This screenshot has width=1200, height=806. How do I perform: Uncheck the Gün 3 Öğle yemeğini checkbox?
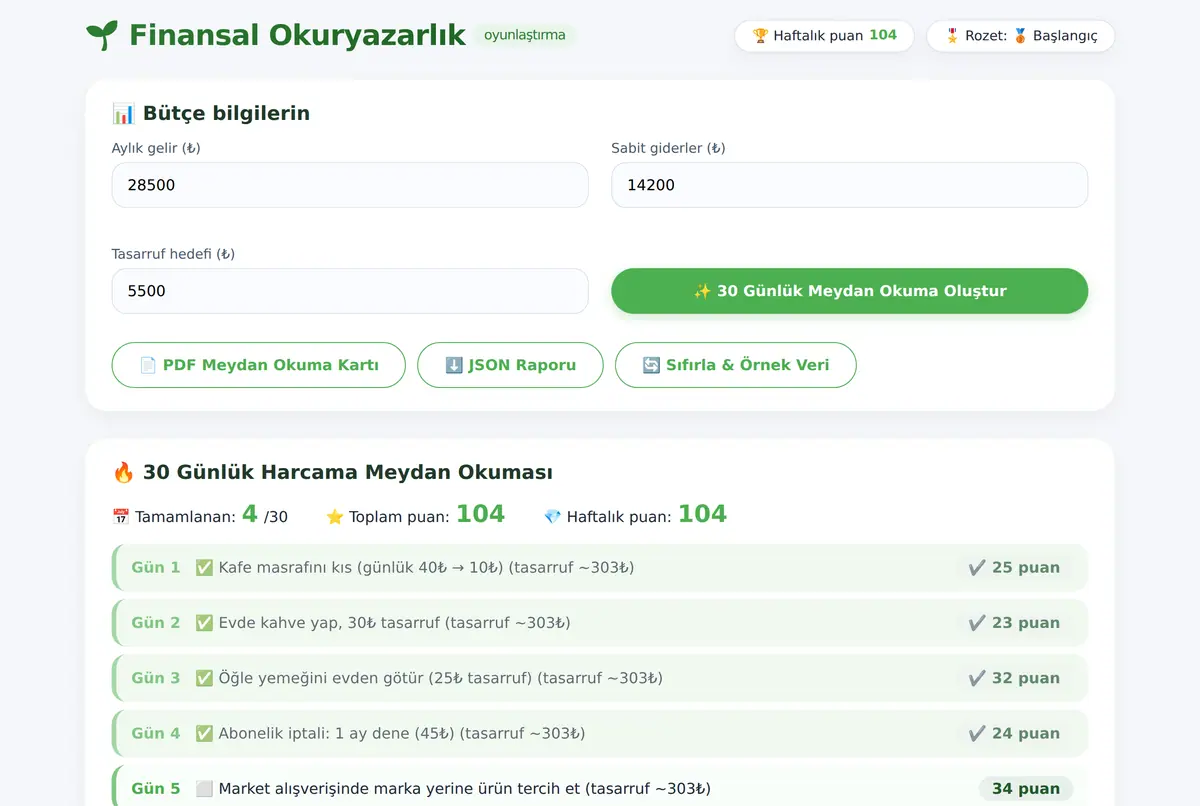[x=204, y=678]
